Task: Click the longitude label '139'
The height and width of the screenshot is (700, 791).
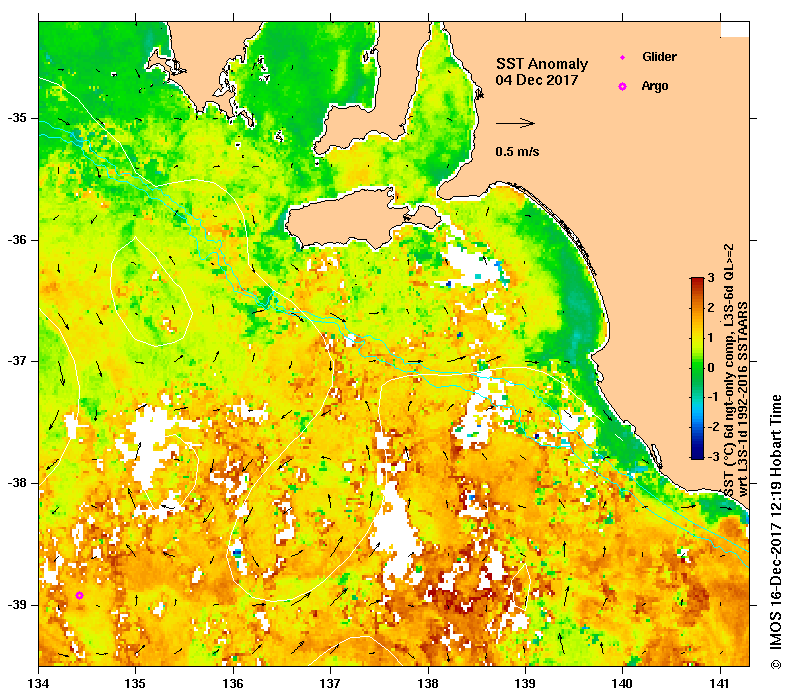Action: [526, 684]
